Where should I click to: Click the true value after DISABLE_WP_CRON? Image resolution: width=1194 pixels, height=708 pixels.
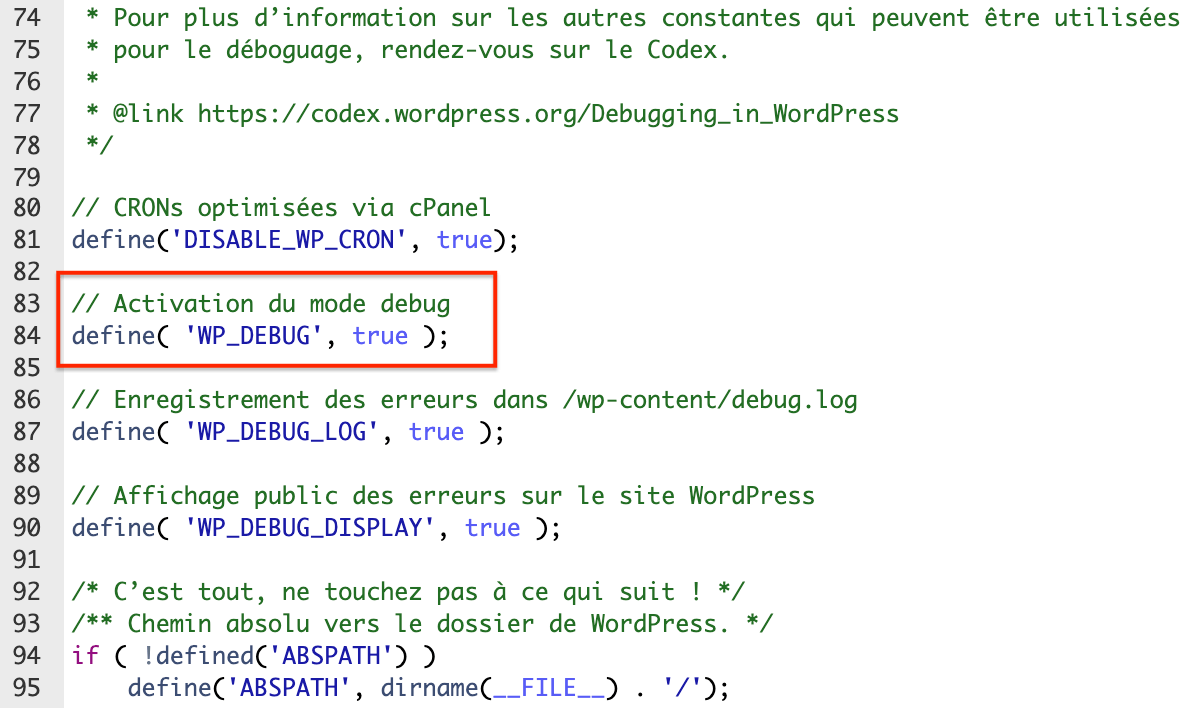click(x=464, y=239)
